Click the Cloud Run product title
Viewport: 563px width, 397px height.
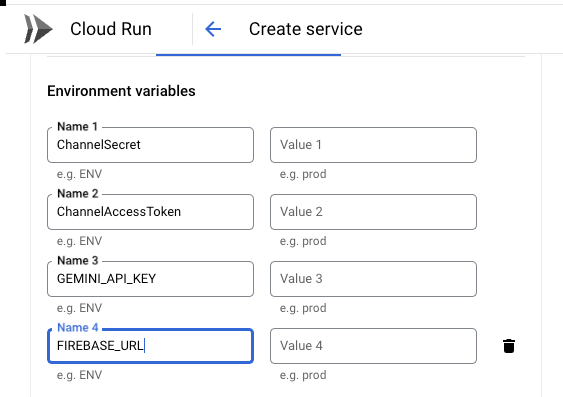[111, 29]
